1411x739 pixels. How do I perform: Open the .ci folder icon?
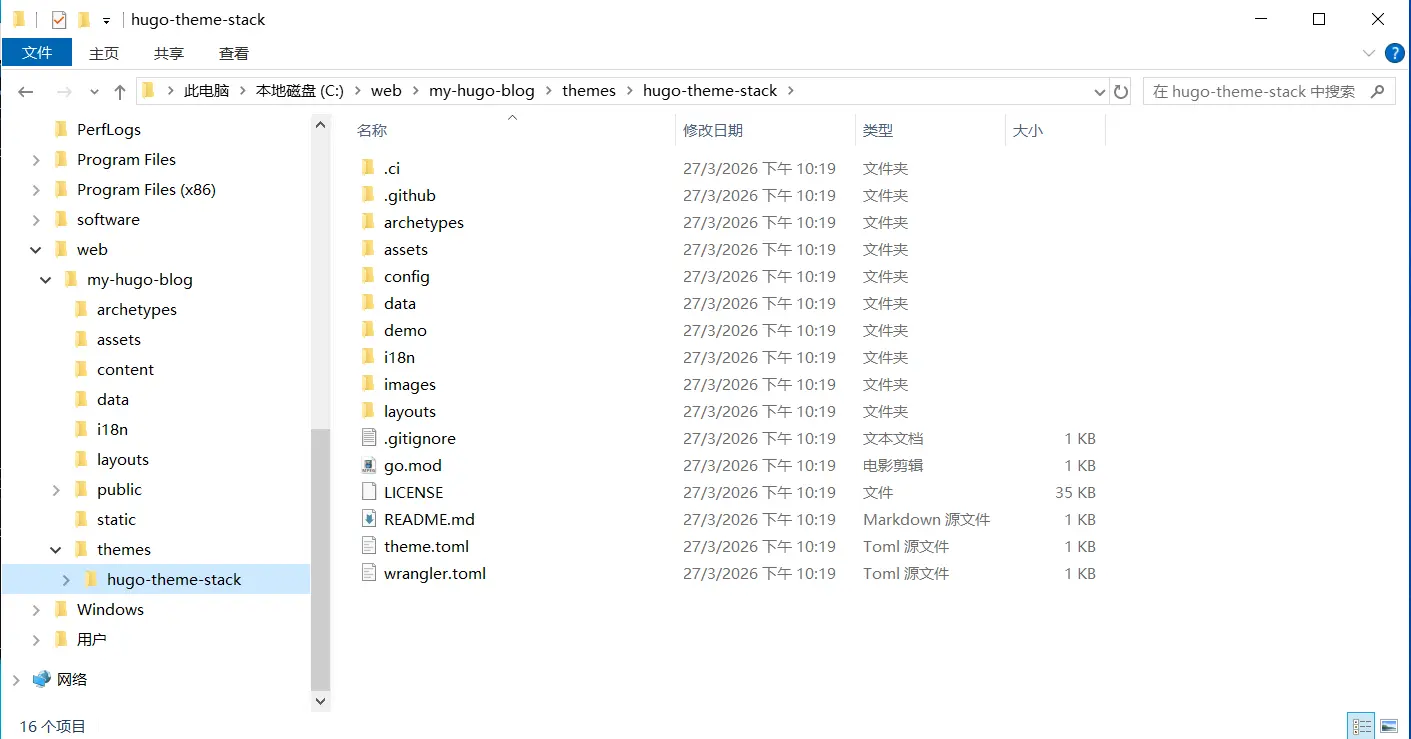click(x=368, y=168)
